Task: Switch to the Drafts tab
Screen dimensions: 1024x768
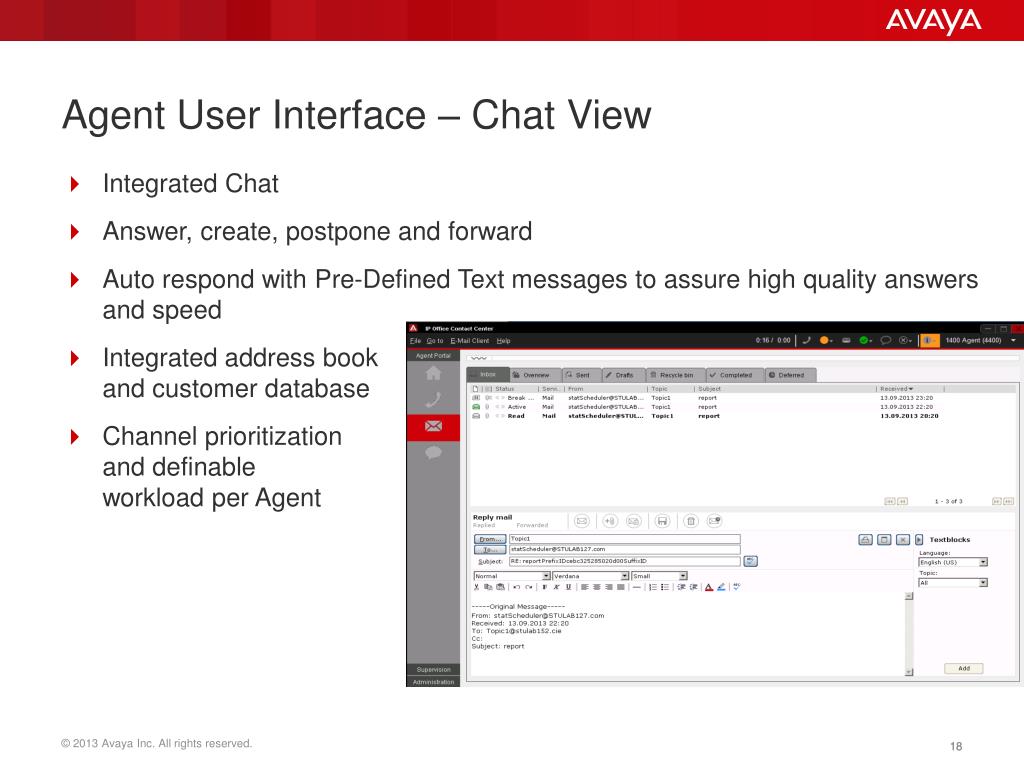Action: [623, 375]
